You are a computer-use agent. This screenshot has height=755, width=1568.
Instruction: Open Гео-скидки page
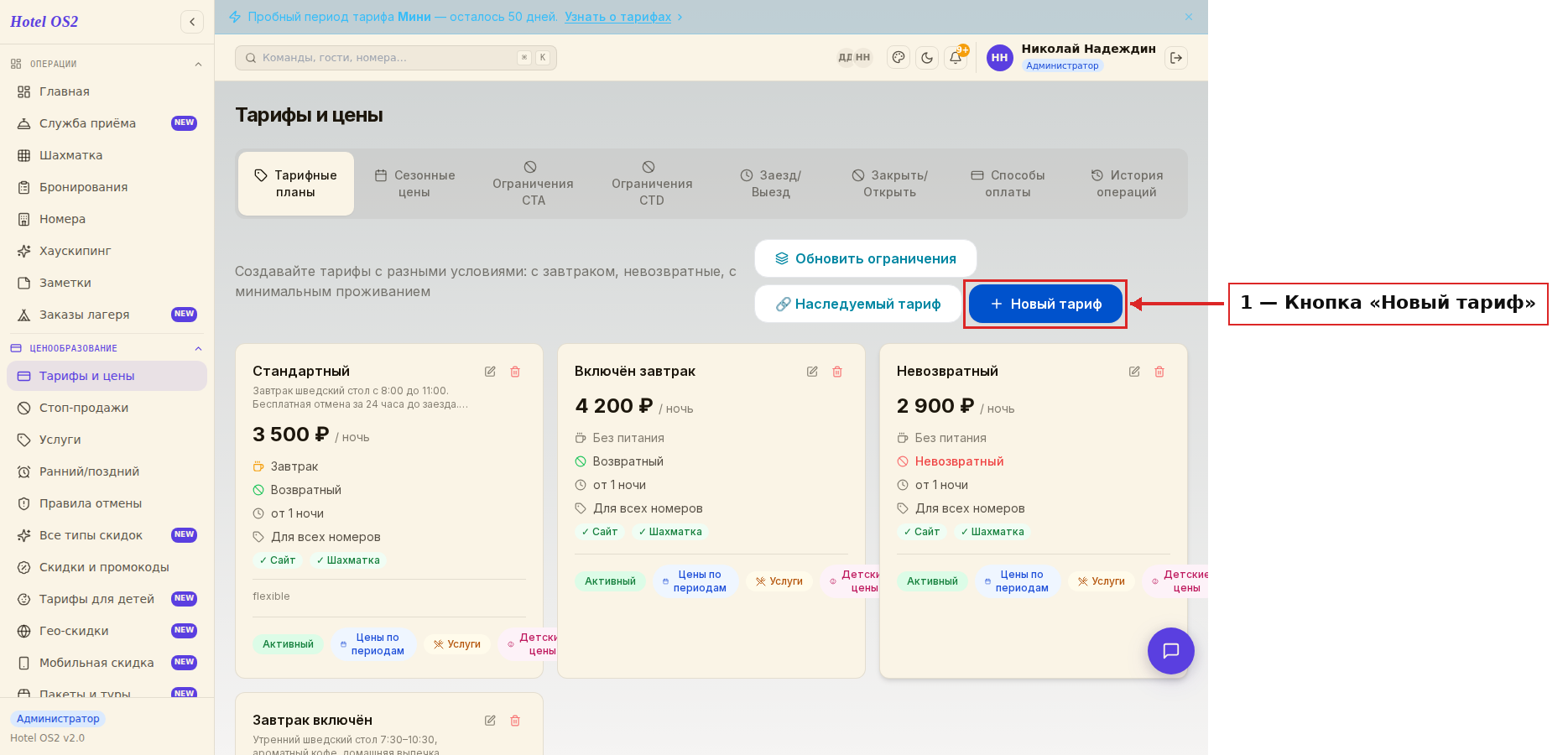[107, 631]
